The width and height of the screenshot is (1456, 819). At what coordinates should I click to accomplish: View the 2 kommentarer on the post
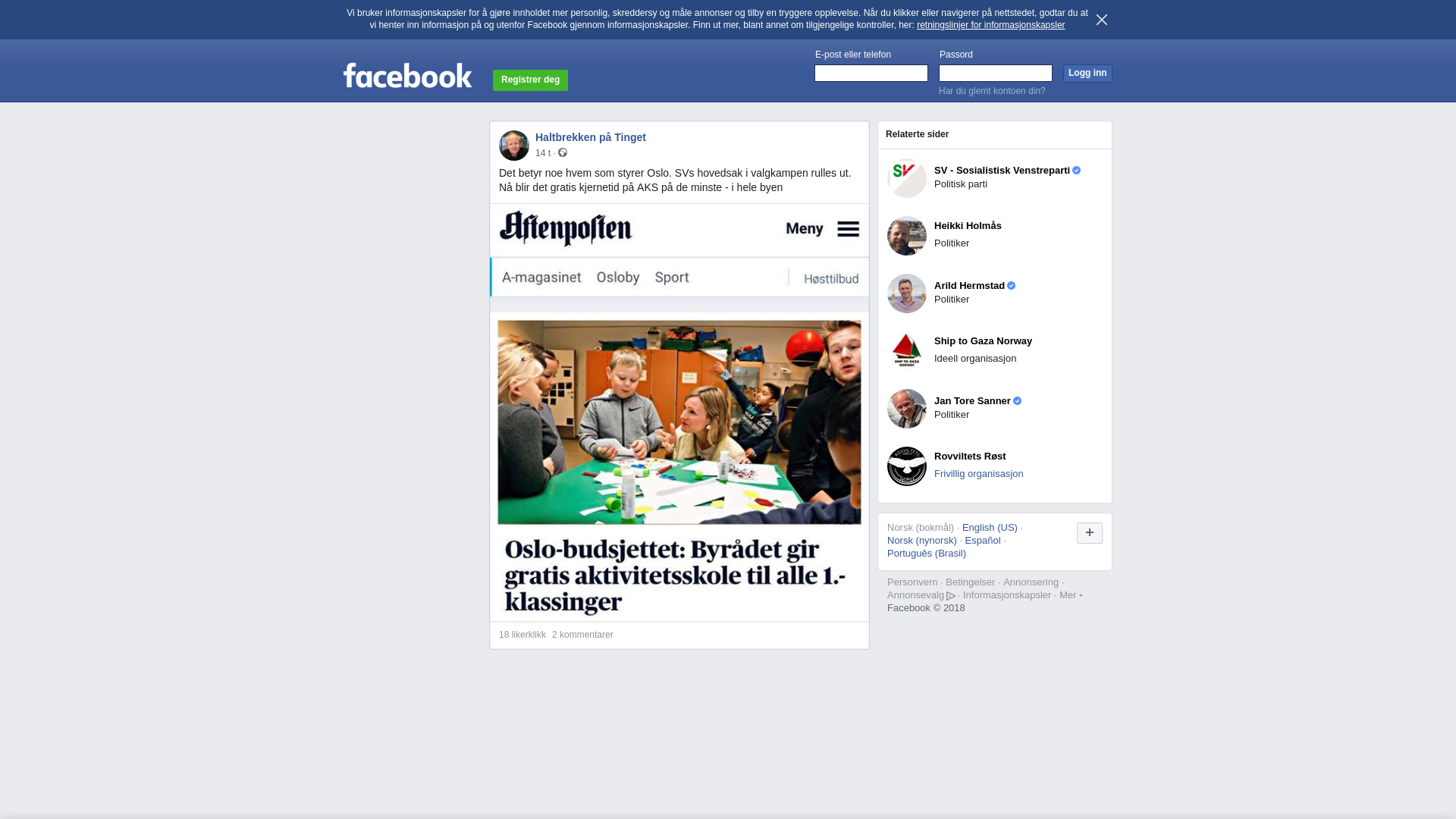tap(582, 635)
